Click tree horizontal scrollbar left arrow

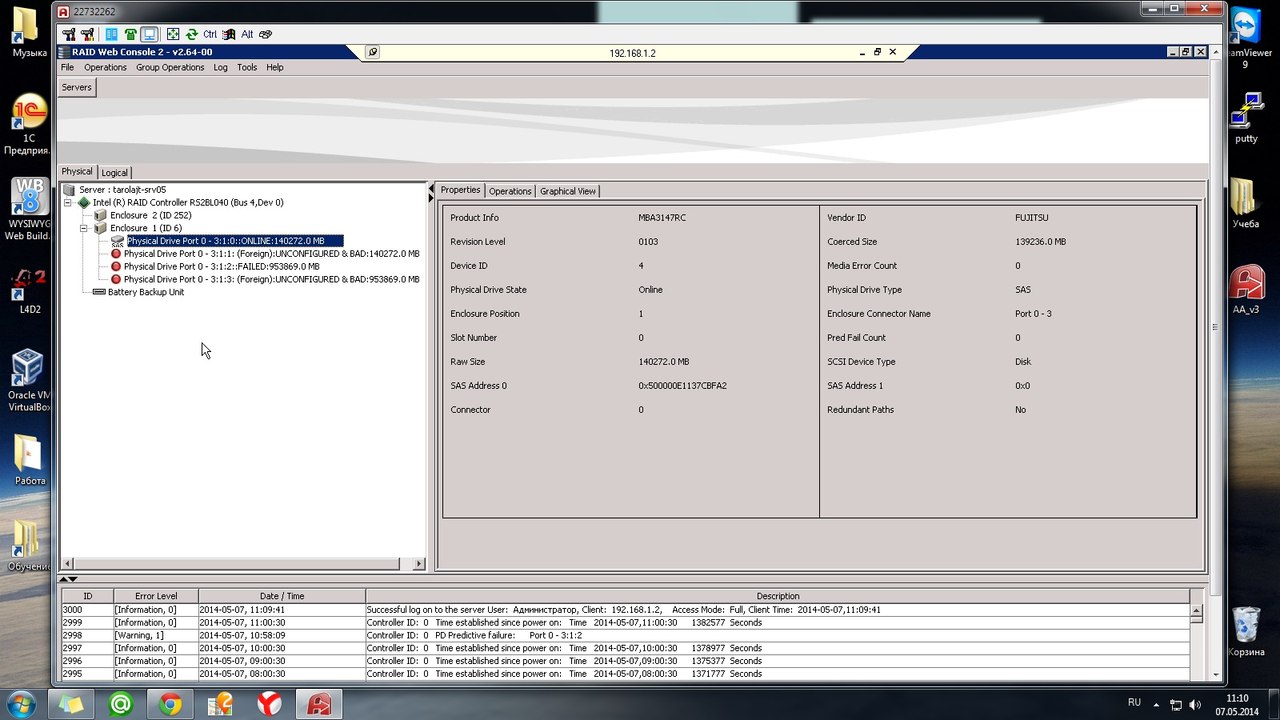67,564
